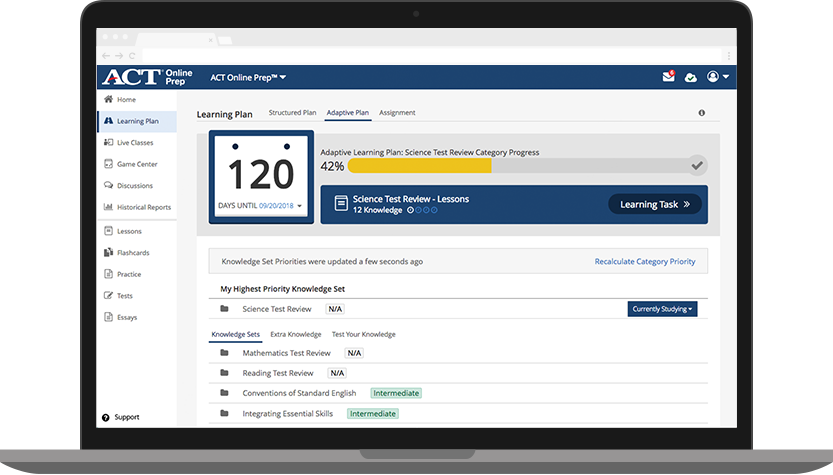The height and width of the screenshot is (475, 833).
Task: Click the ACT Online Prep logo
Action: 147,77
